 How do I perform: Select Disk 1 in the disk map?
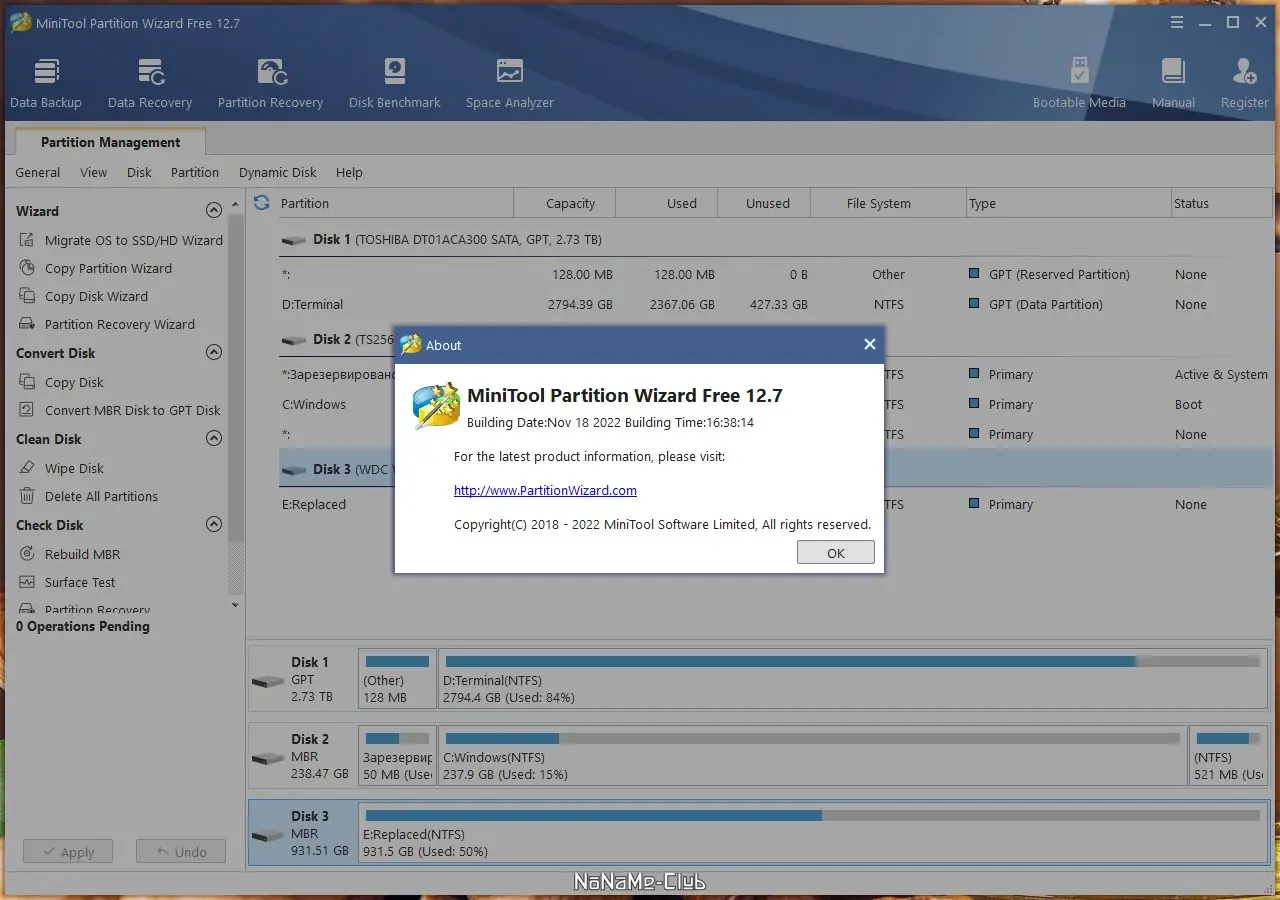click(x=301, y=679)
